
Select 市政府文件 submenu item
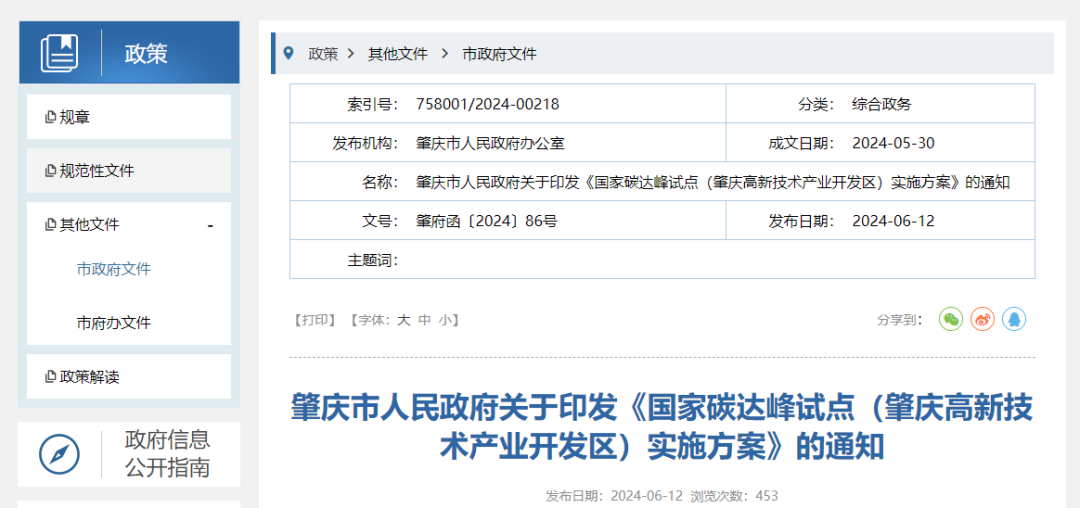114,269
